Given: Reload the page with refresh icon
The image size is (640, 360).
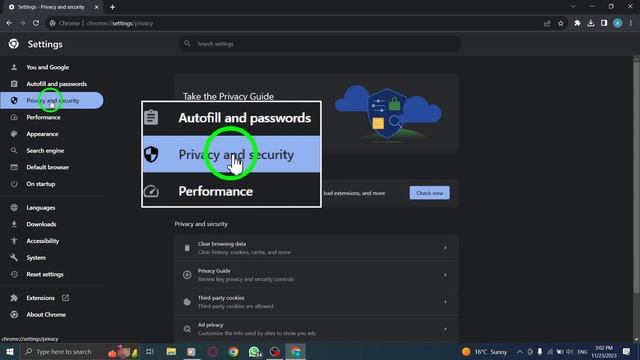Looking at the screenshot, I should pyautogui.click(x=36, y=23).
